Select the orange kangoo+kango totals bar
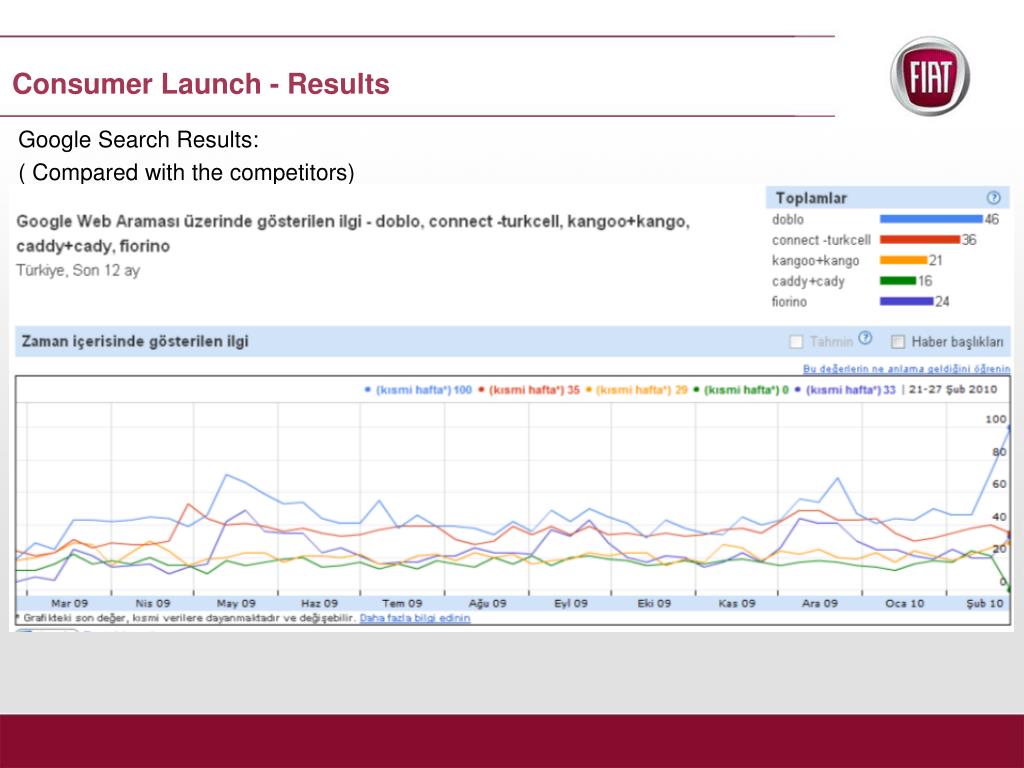 click(x=903, y=260)
